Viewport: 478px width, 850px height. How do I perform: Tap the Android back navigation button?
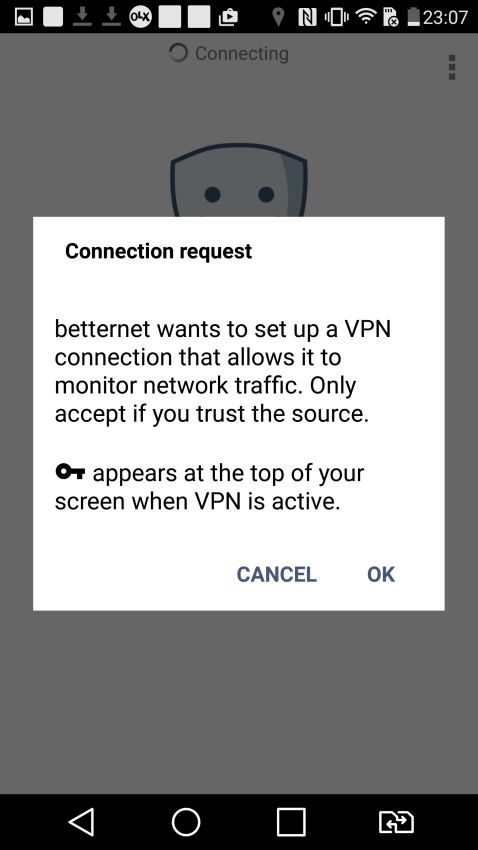click(81, 822)
